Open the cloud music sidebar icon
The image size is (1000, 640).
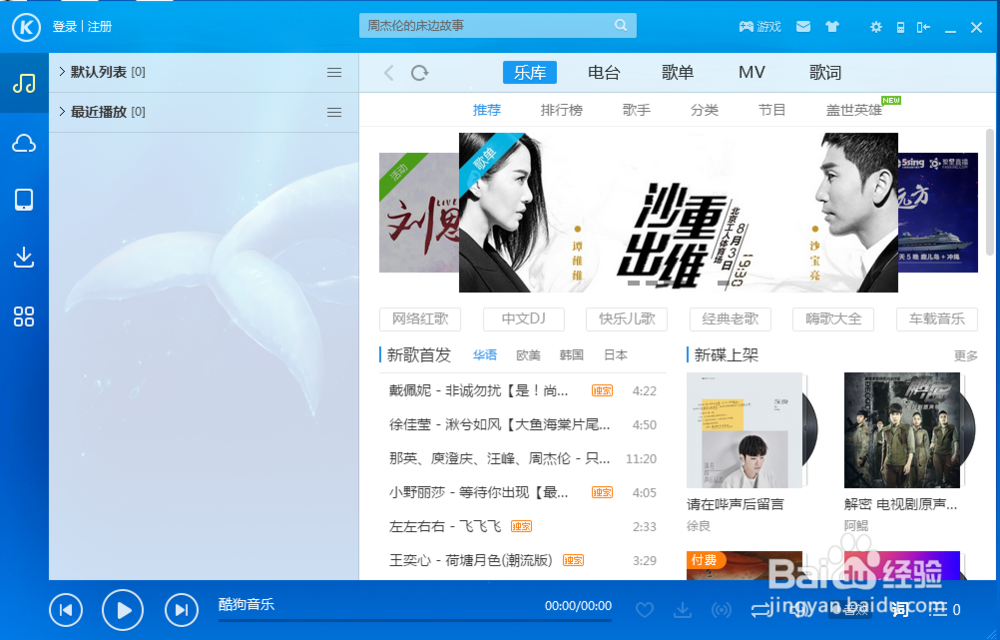[x=24, y=143]
